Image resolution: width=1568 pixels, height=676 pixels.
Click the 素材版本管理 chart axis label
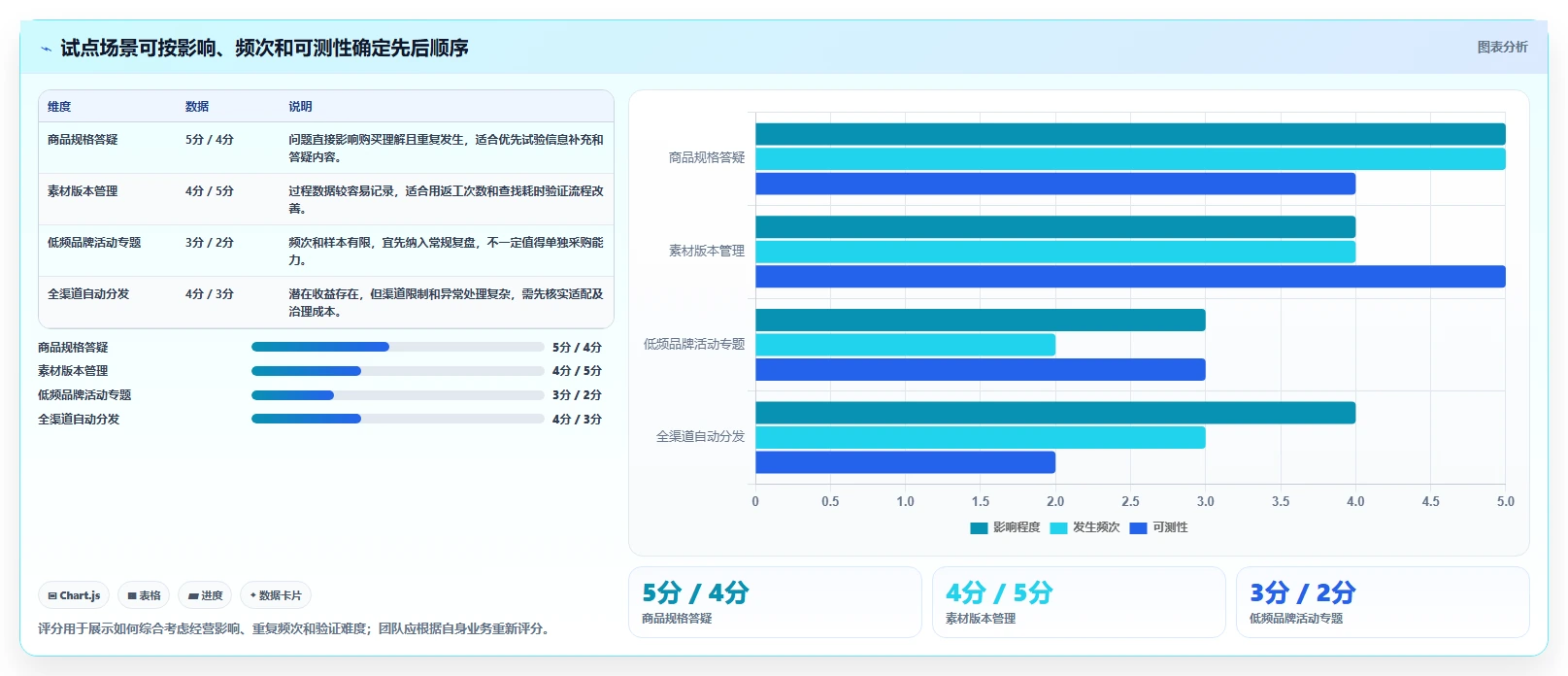(x=707, y=251)
